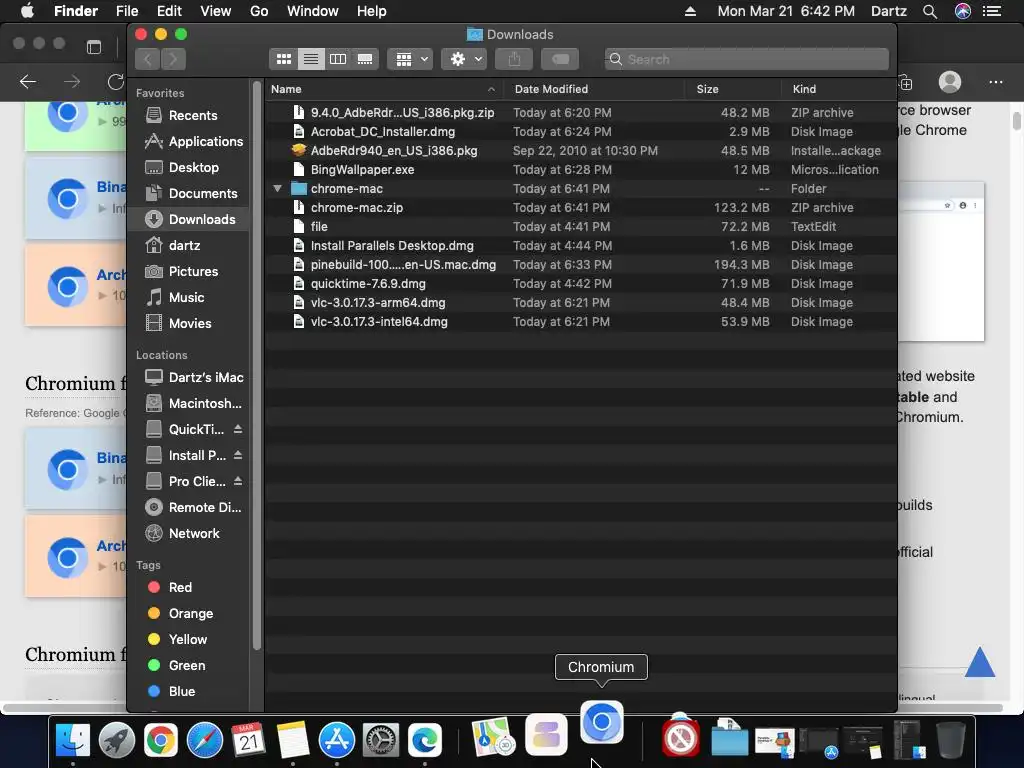1024x768 pixels.
Task: Open the dartz home folder
Action: click(x=189, y=246)
